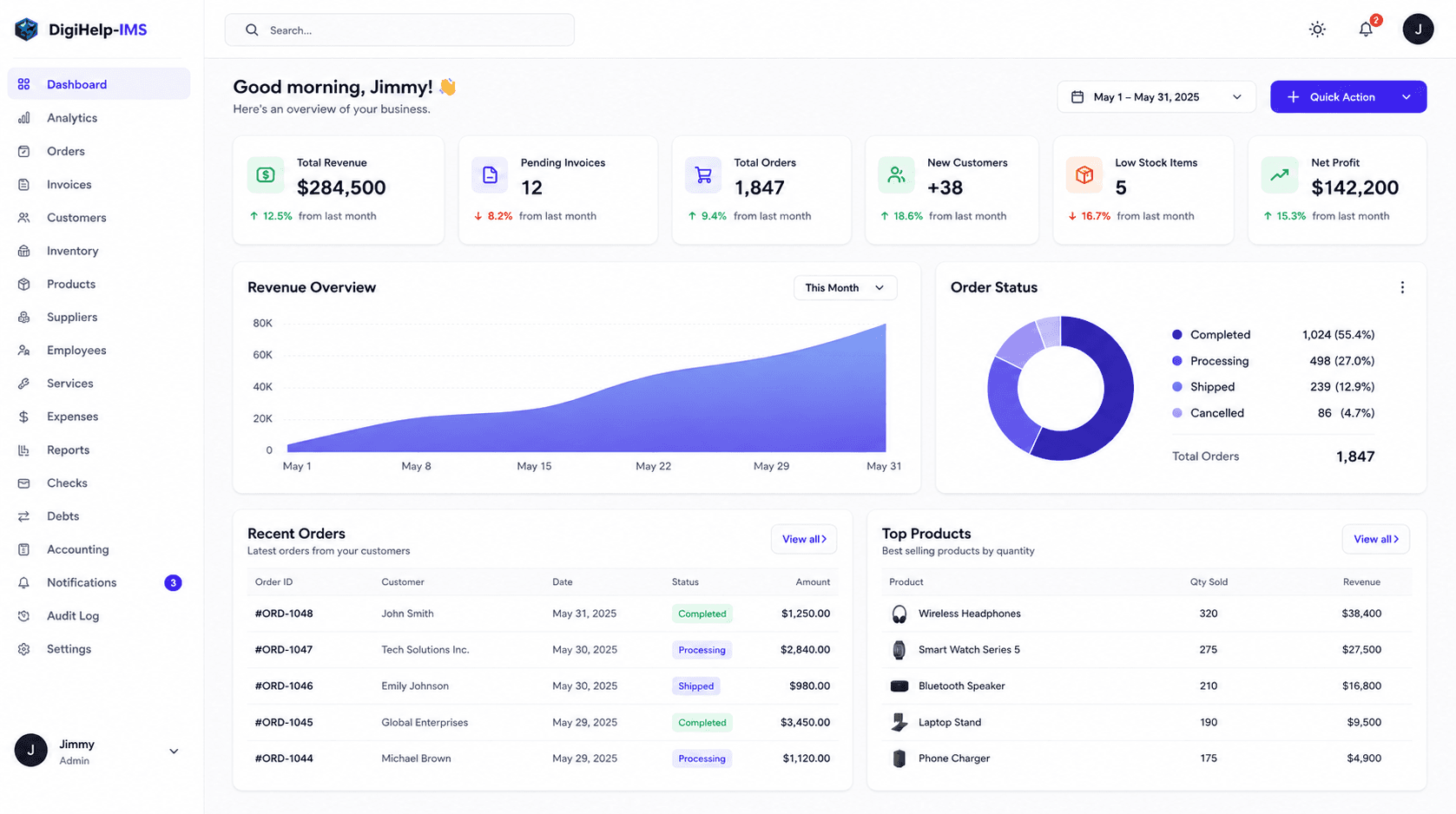This screenshot has width=1456, height=814.
Task: Click Shipped status badge for #ORD-1046
Action: [x=695, y=686]
